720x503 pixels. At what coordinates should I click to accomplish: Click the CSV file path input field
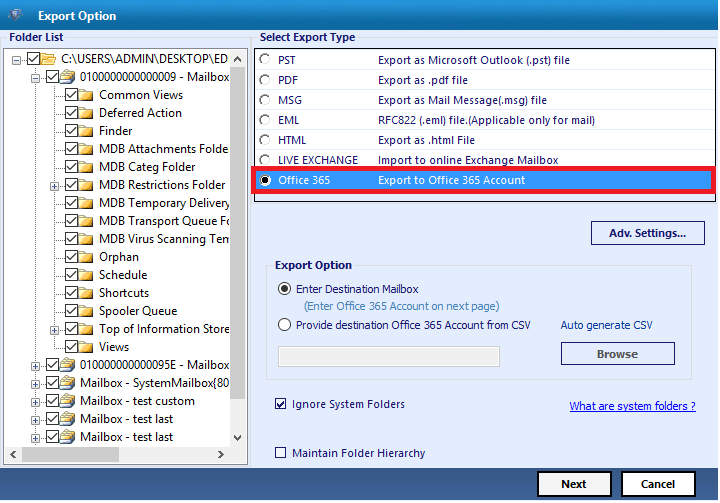[388, 356]
